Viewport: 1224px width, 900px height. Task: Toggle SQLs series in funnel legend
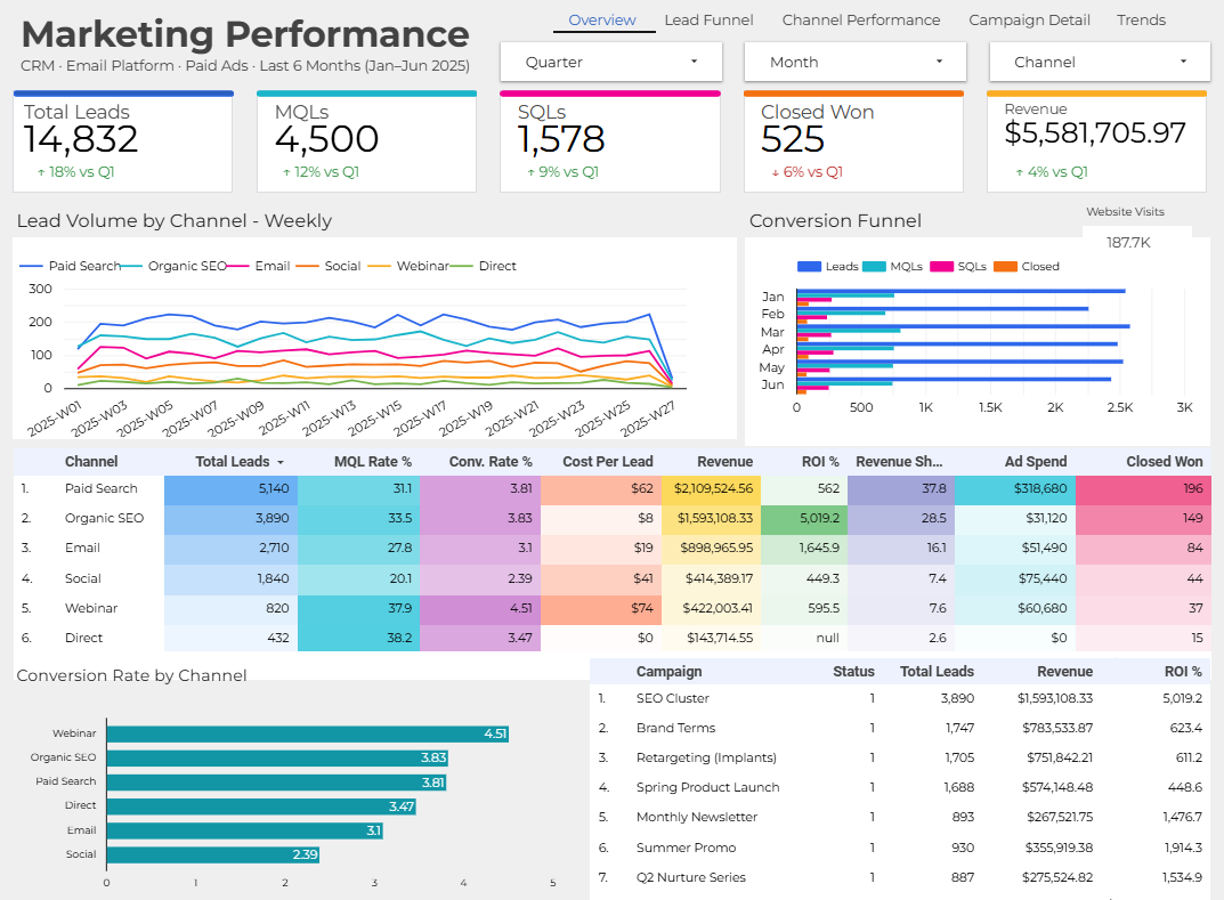[x=959, y=267]
